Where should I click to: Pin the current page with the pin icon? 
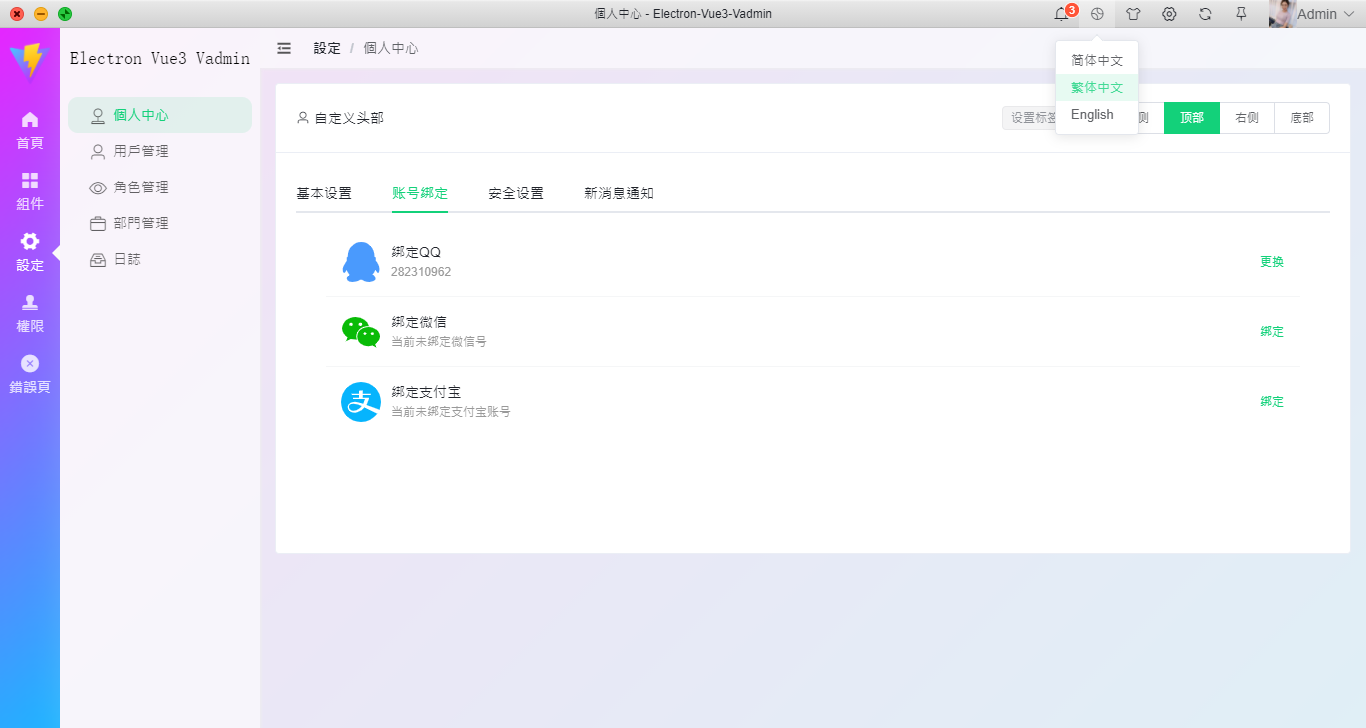1239,14
